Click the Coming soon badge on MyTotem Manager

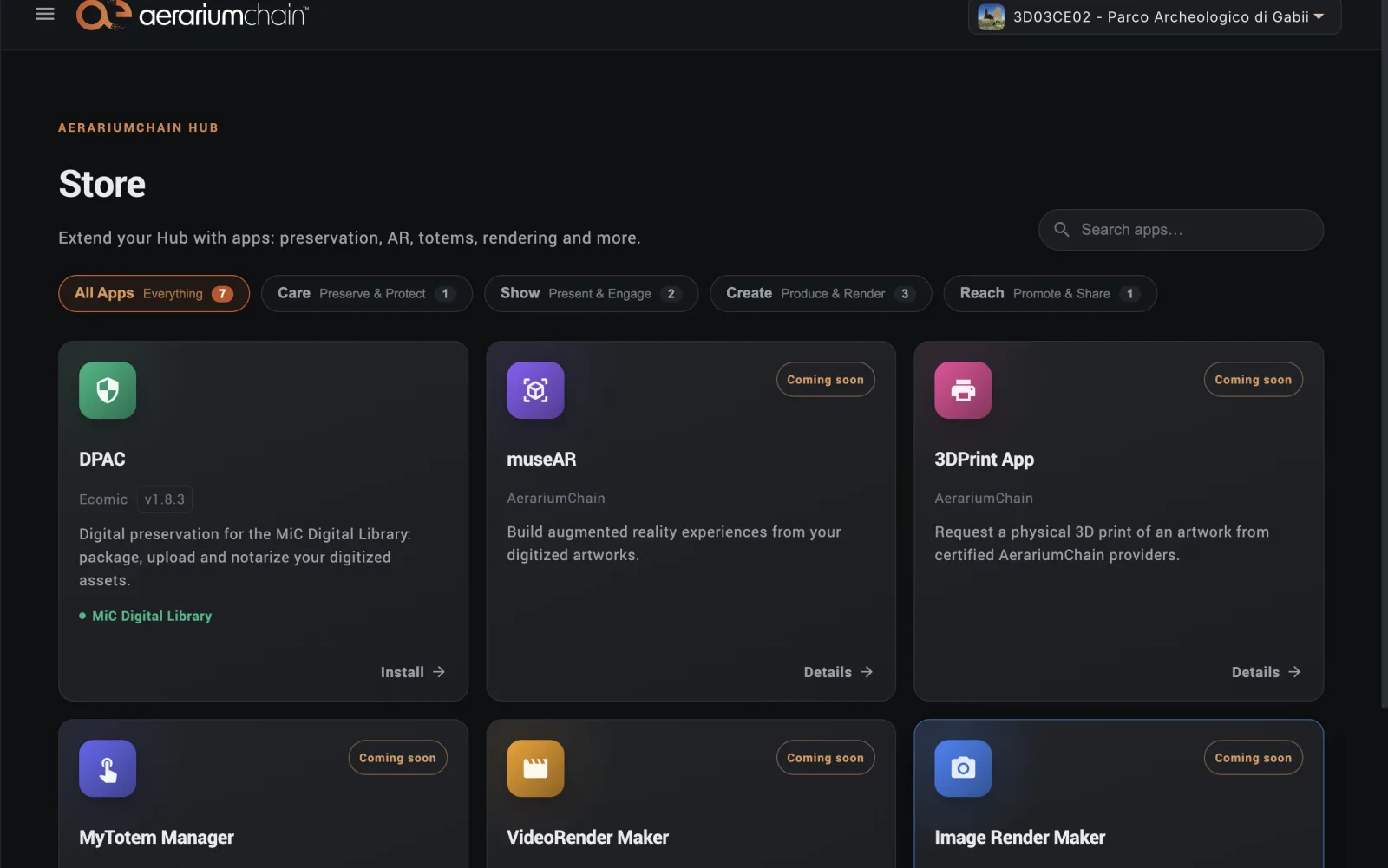(397, 758)
